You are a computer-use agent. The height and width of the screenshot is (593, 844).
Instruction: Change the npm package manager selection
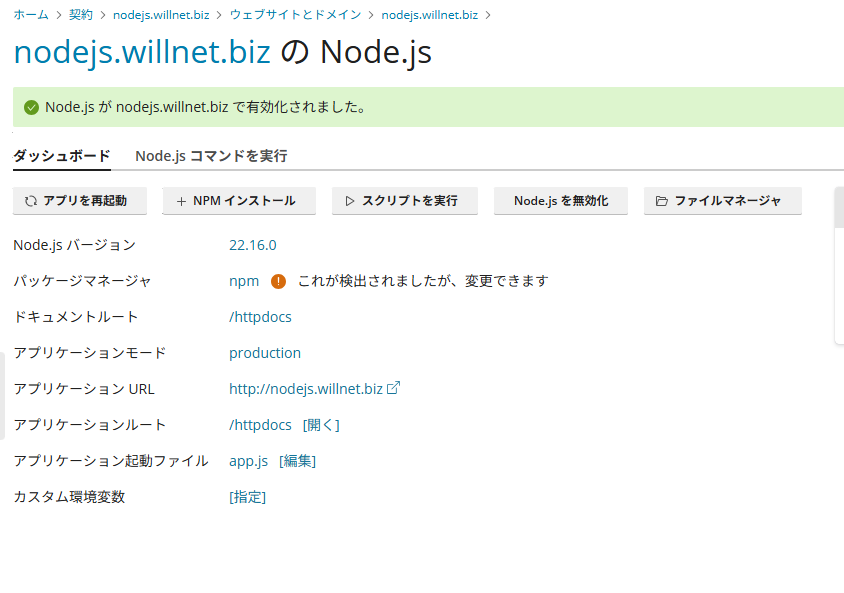click(244, 281)
